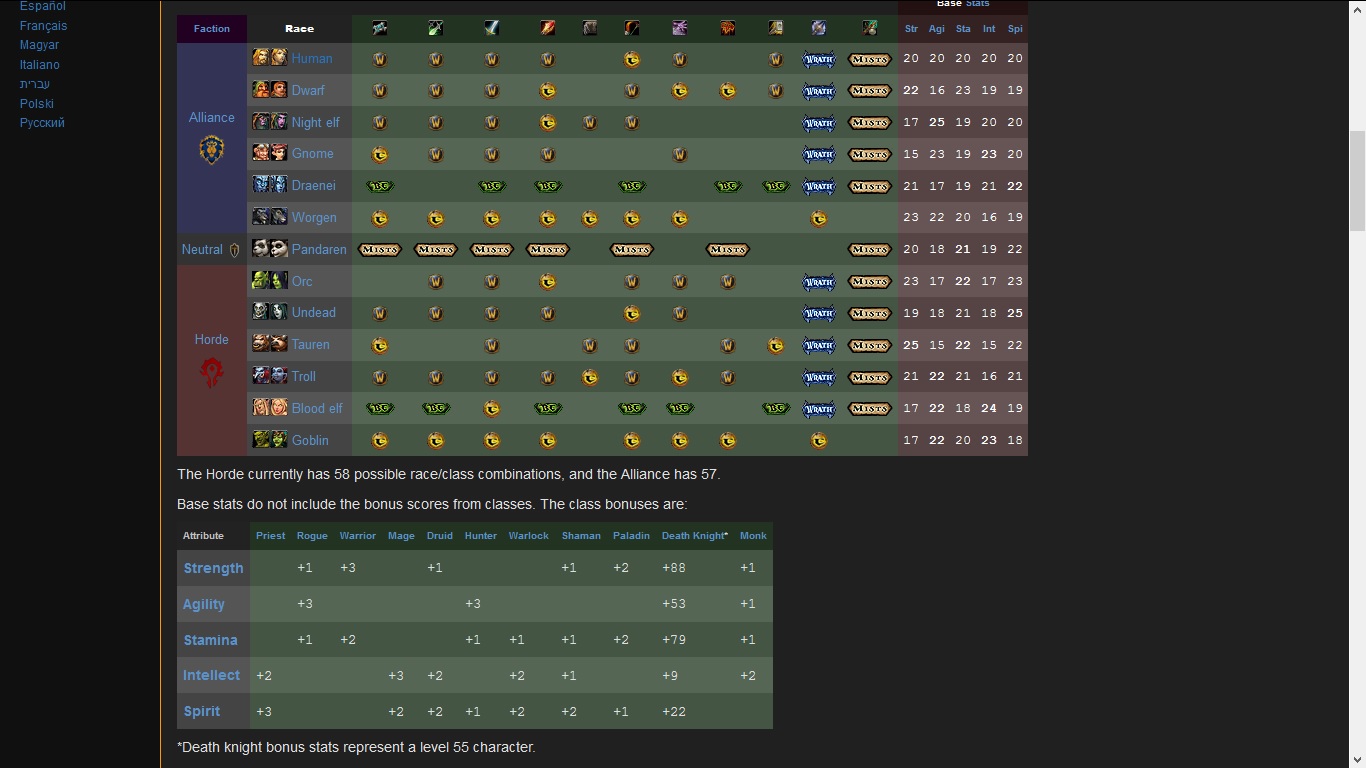Switch language to Français
Image resolution: width=1366 pixels, height=768 pixels.
point(43,25)
